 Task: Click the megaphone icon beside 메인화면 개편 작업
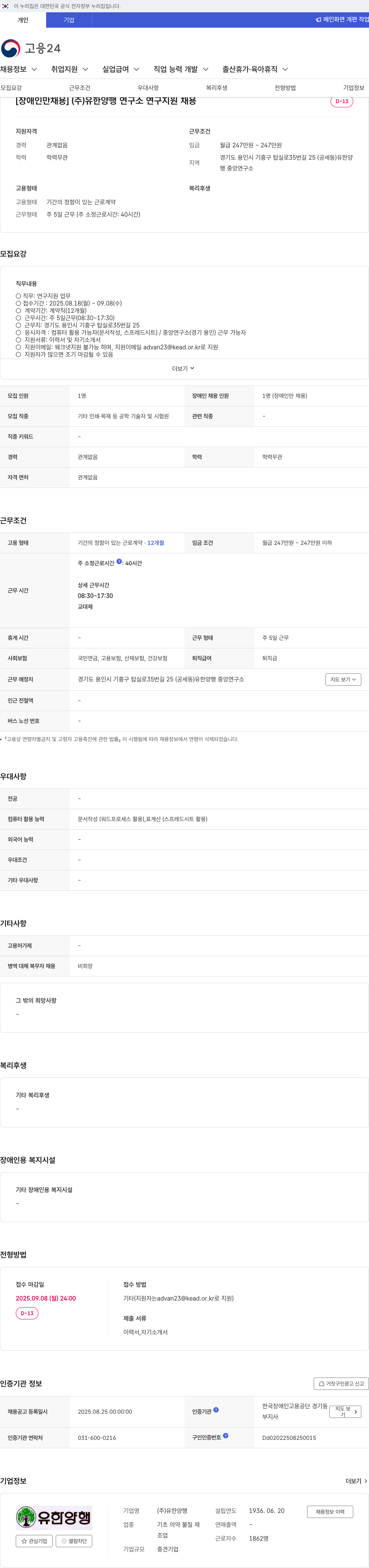(319, 20)
